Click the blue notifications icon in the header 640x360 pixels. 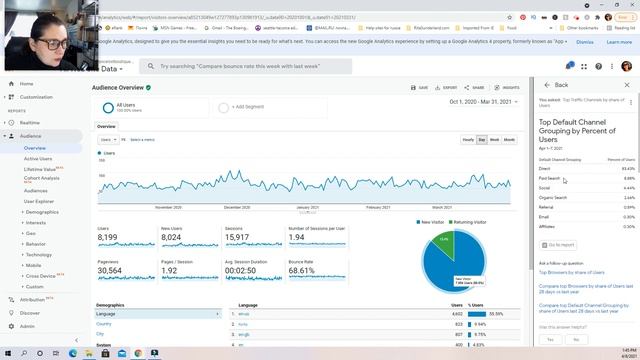point(570,65)
